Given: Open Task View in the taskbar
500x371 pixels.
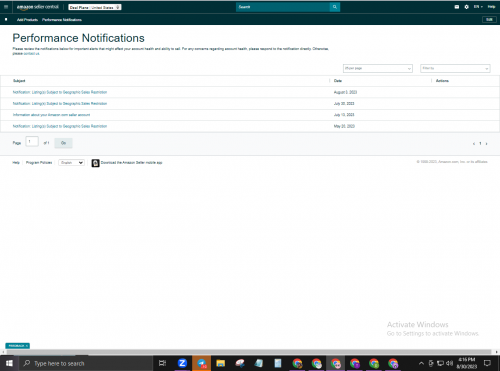Looking at the screenshot, I should pyautogui.click(x=162, y=363).
